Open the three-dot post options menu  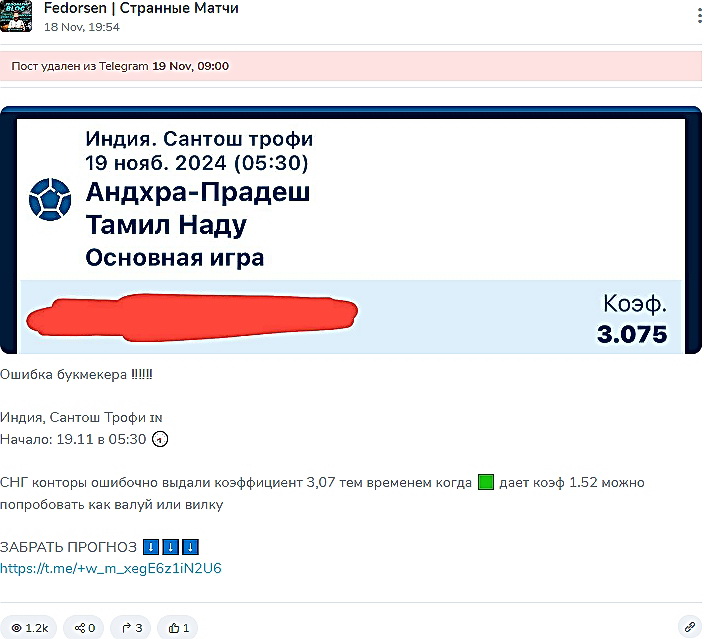tap(700, 16)
